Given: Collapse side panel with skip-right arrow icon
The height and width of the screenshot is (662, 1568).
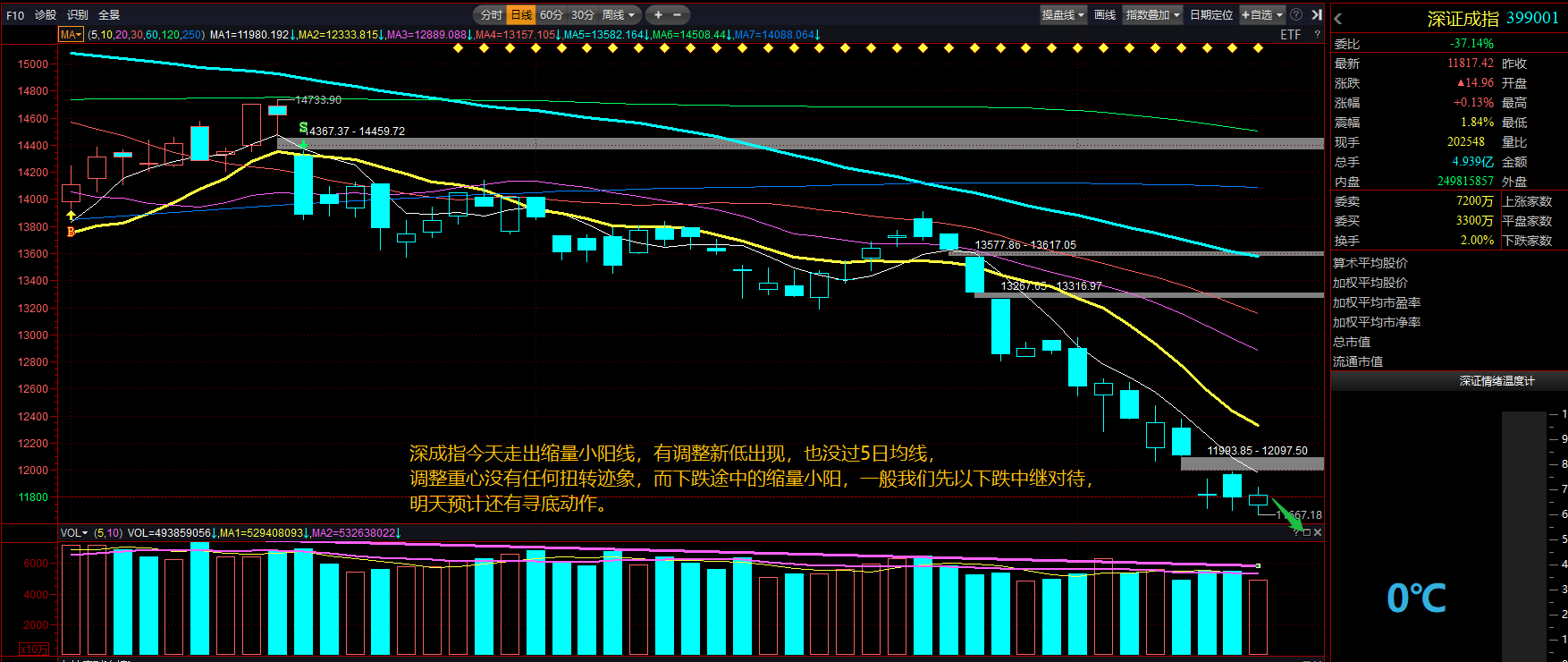Looking at the screenshot, I should point(1317,14).
